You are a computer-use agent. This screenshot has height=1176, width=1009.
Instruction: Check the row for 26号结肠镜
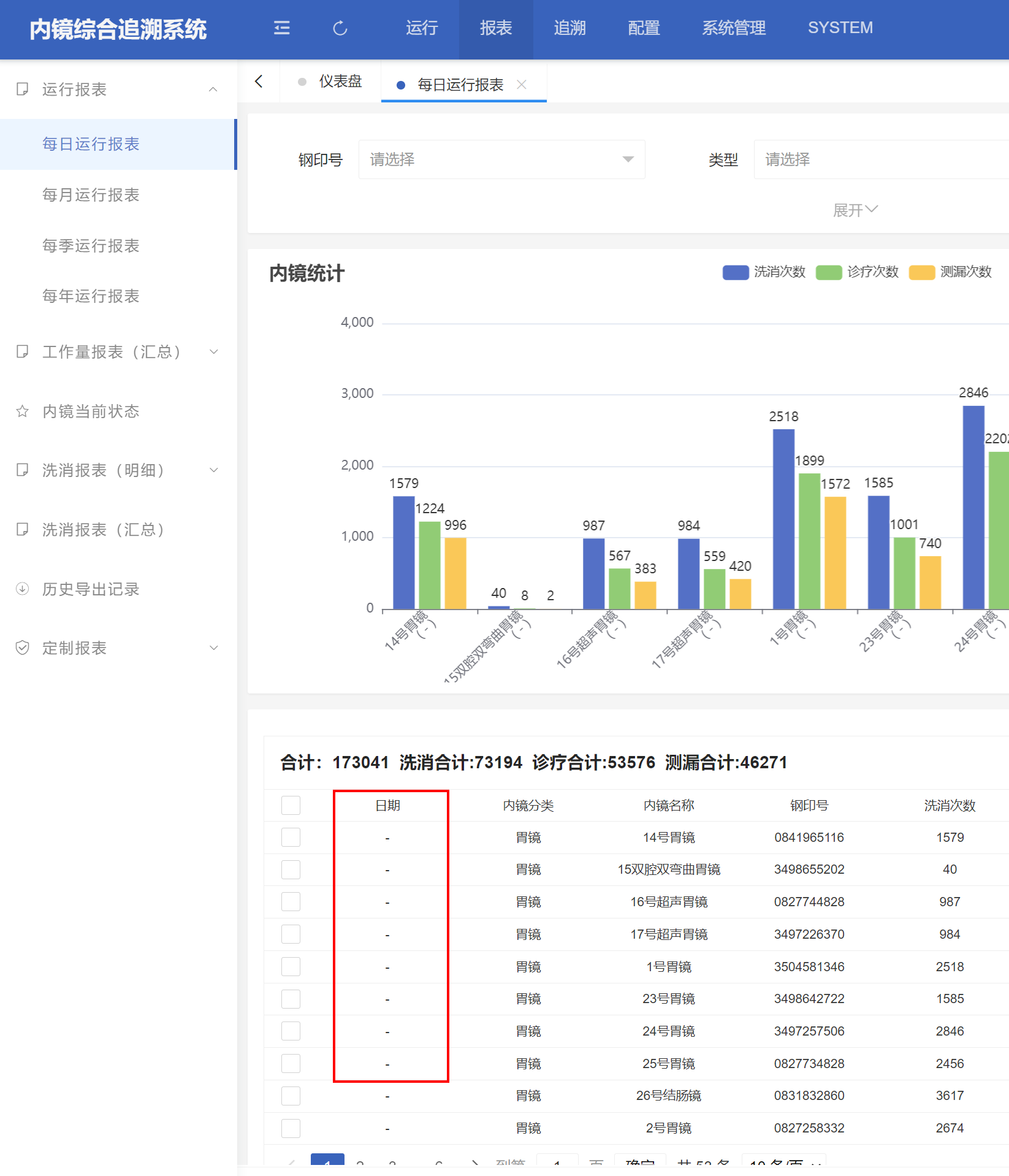pyautogui.click(x=291, y=1096)
